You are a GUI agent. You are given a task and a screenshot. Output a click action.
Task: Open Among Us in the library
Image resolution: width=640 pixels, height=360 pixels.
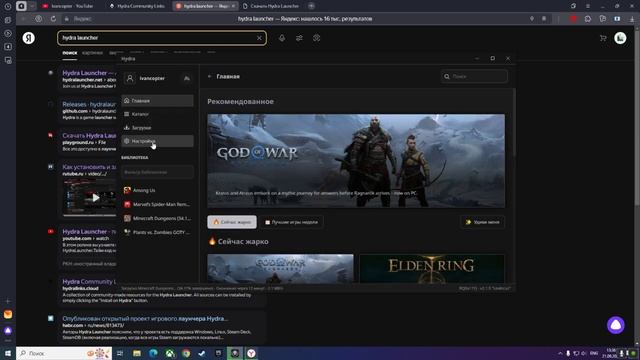[x=157, y=190]
